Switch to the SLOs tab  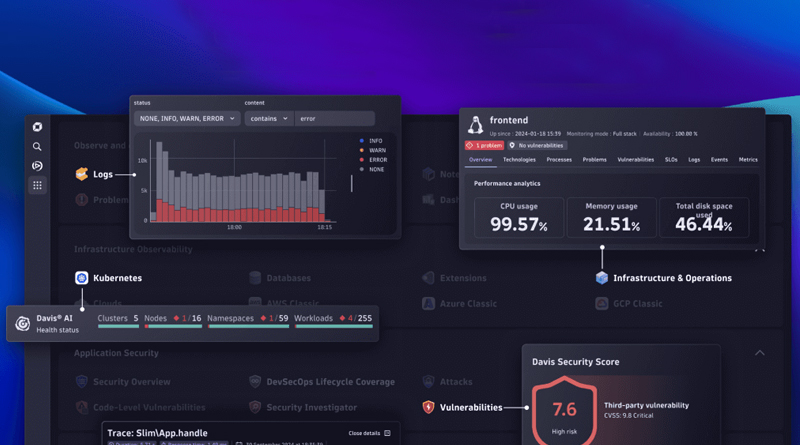point(671,160)
